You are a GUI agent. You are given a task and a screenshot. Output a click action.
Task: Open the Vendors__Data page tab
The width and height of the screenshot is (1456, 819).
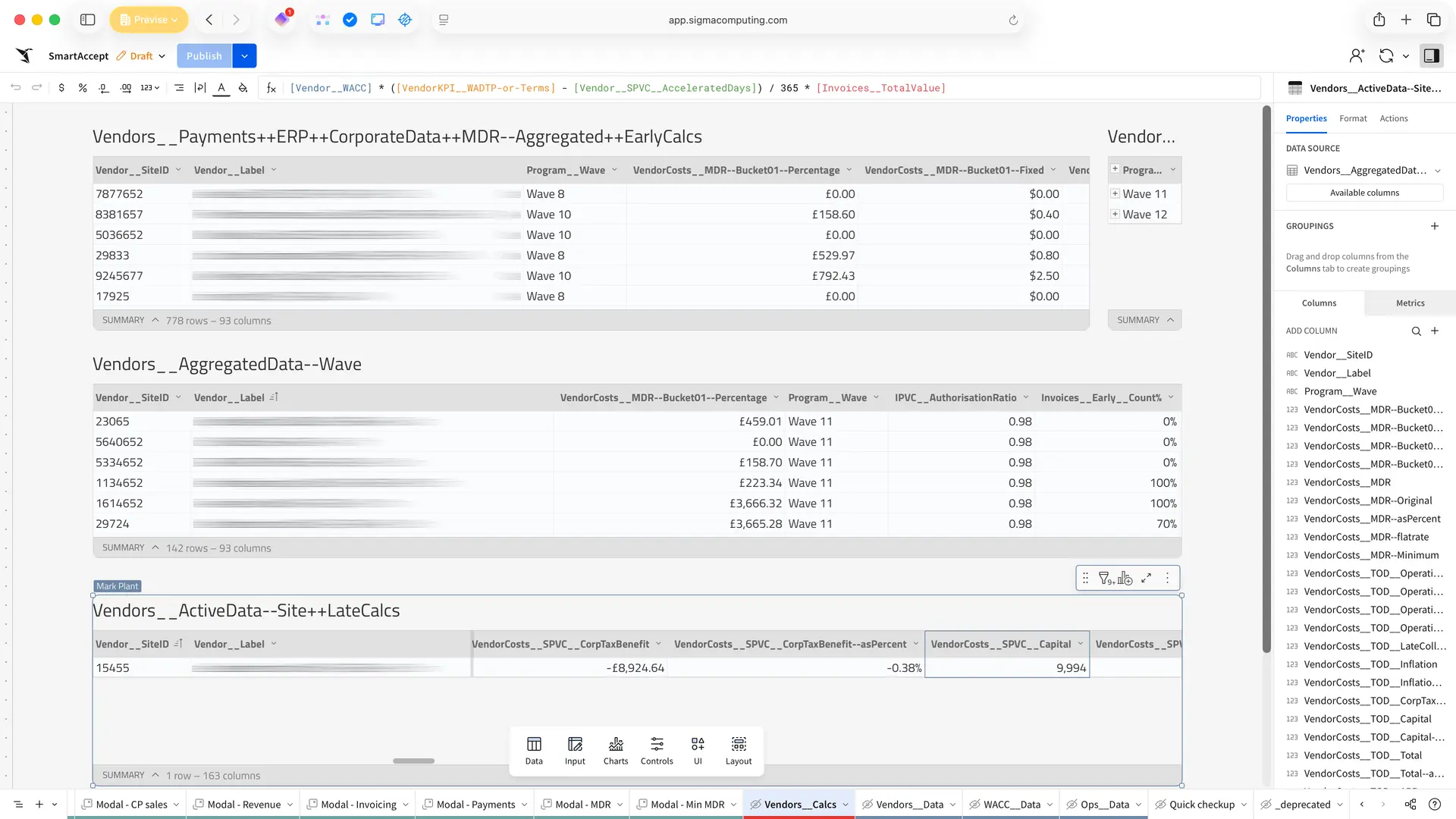click(908, 805)
